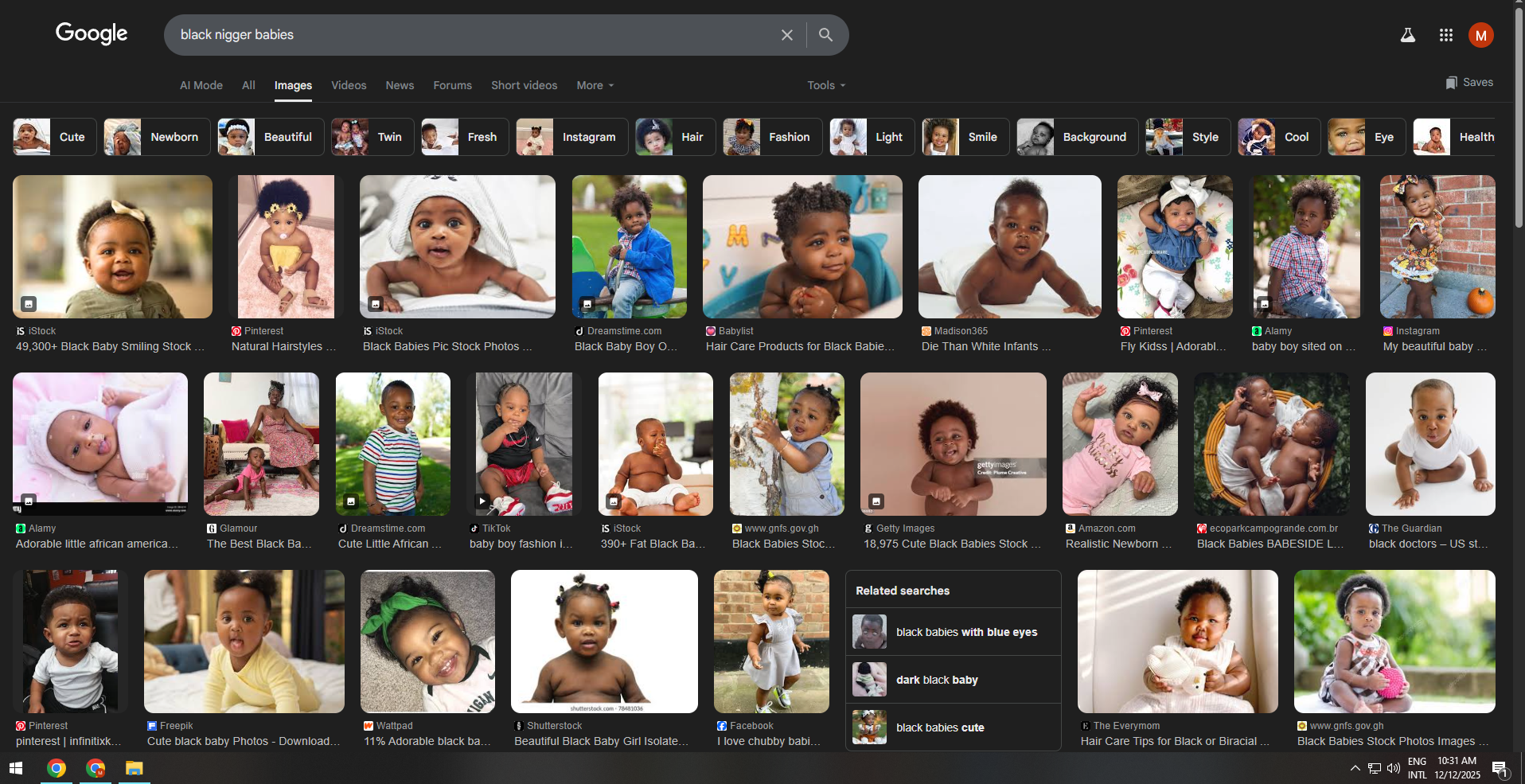
Task: Click inside the Google search input field
Action: (x=470, y=35)
